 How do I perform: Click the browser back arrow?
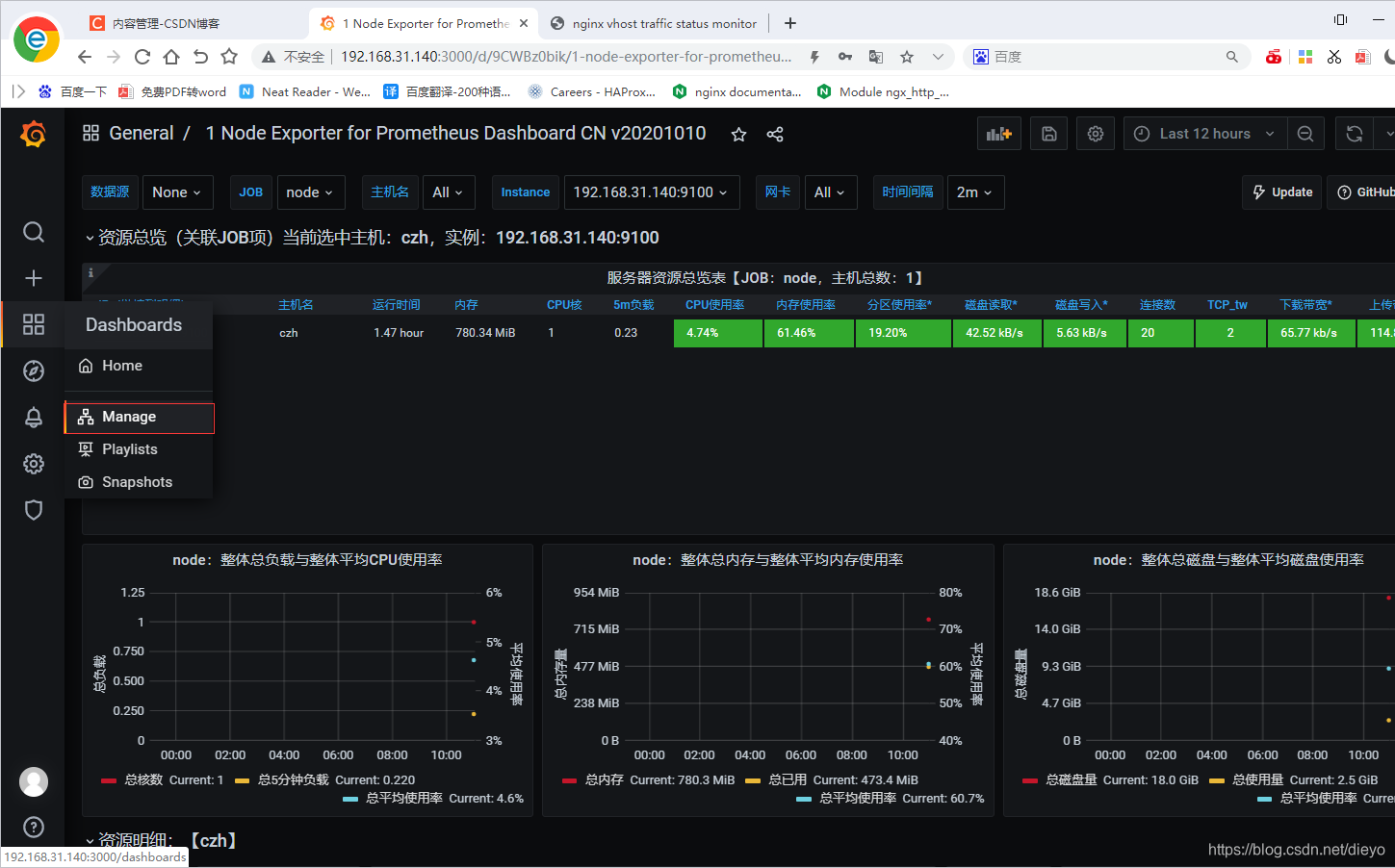(x=85, y=57)
